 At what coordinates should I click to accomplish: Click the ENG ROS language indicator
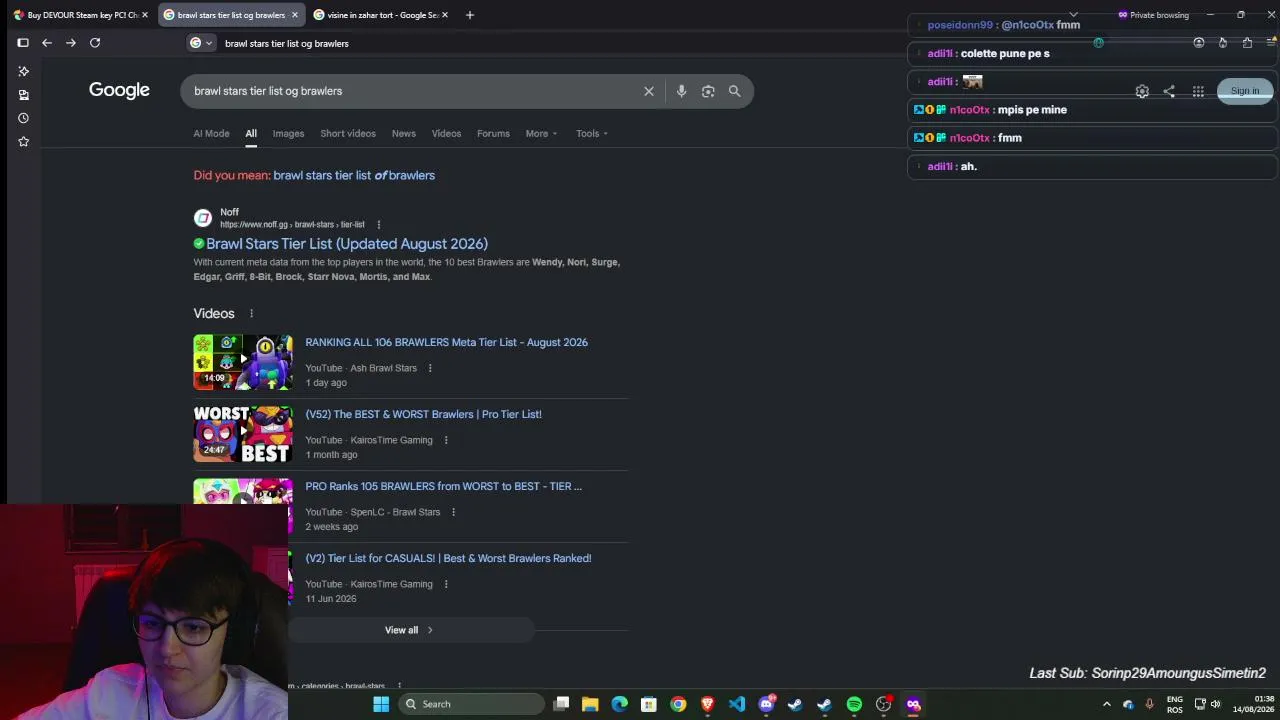[1175, 704]
